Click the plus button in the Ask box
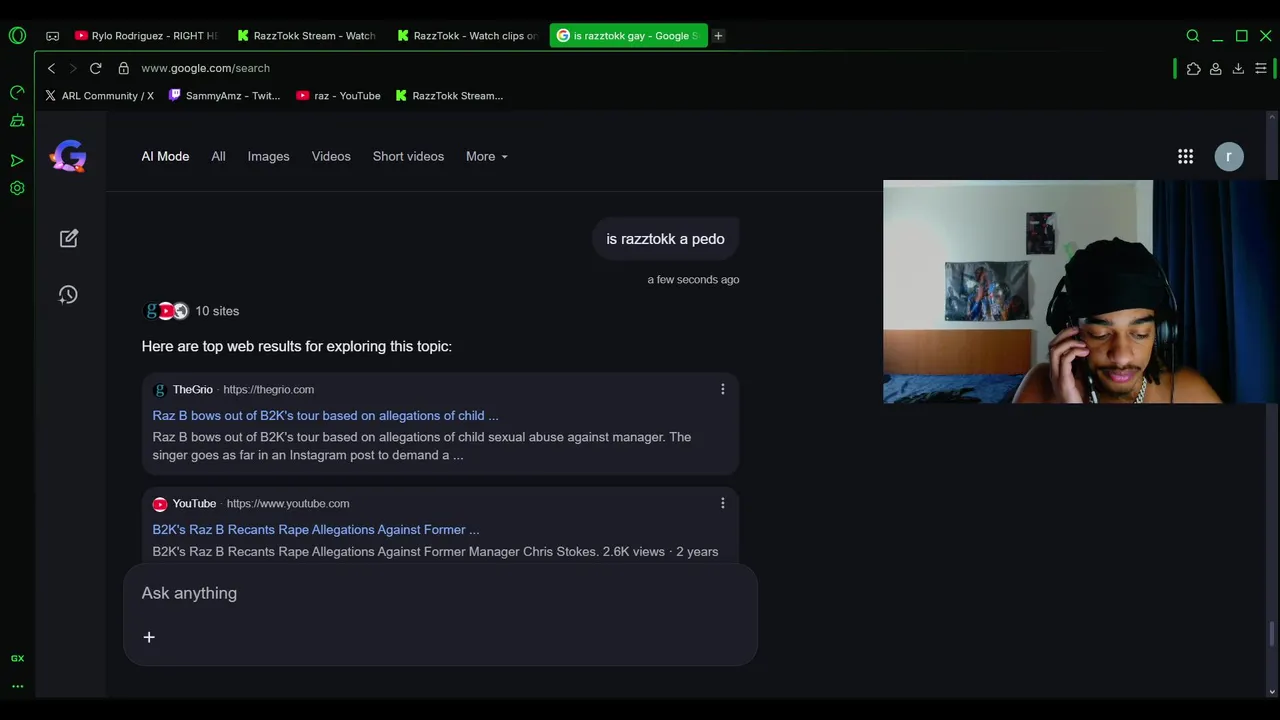Screen dimensions: 1280x720 [x=149, y=637]
